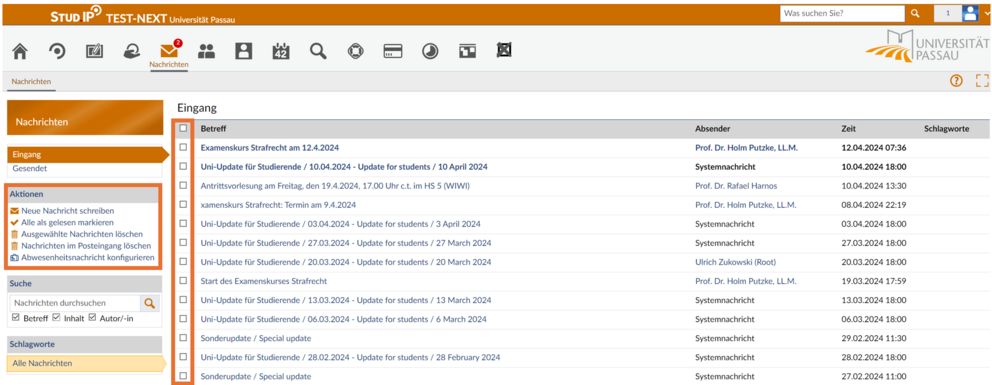The image size is (992, 385).
Task: Open the calendar planner icon
Action: tap(280, 52)
